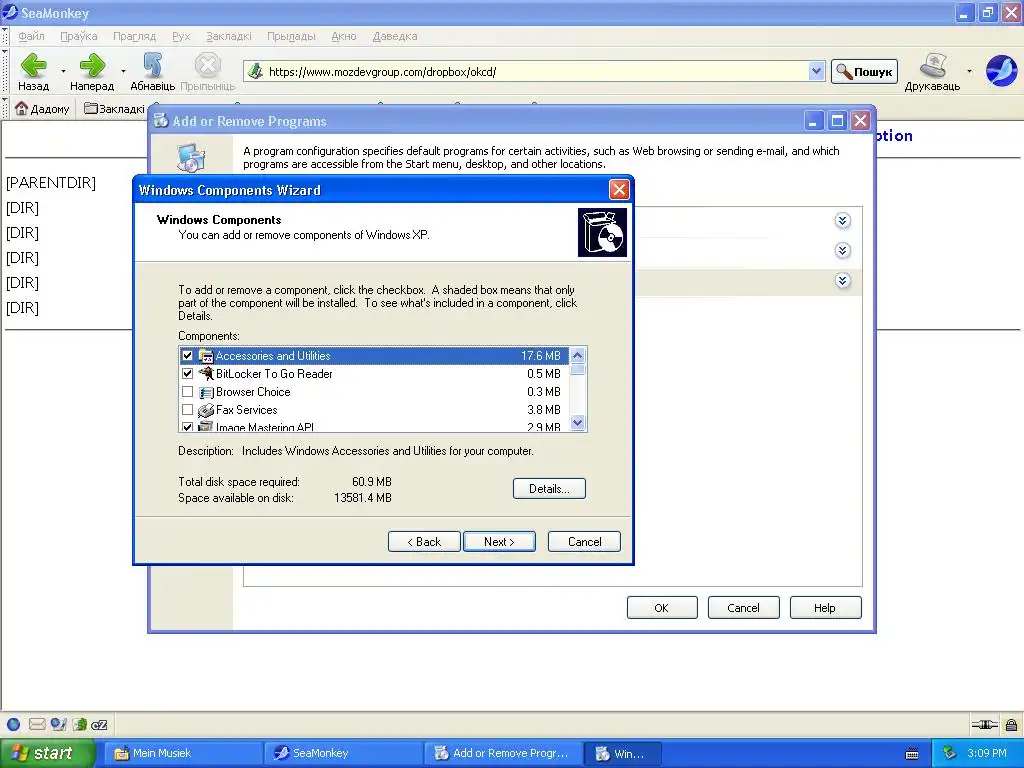The width and height of the screenshot is (1024, 768).
Task: Open the Праўка menu
Action: (78, 36)
